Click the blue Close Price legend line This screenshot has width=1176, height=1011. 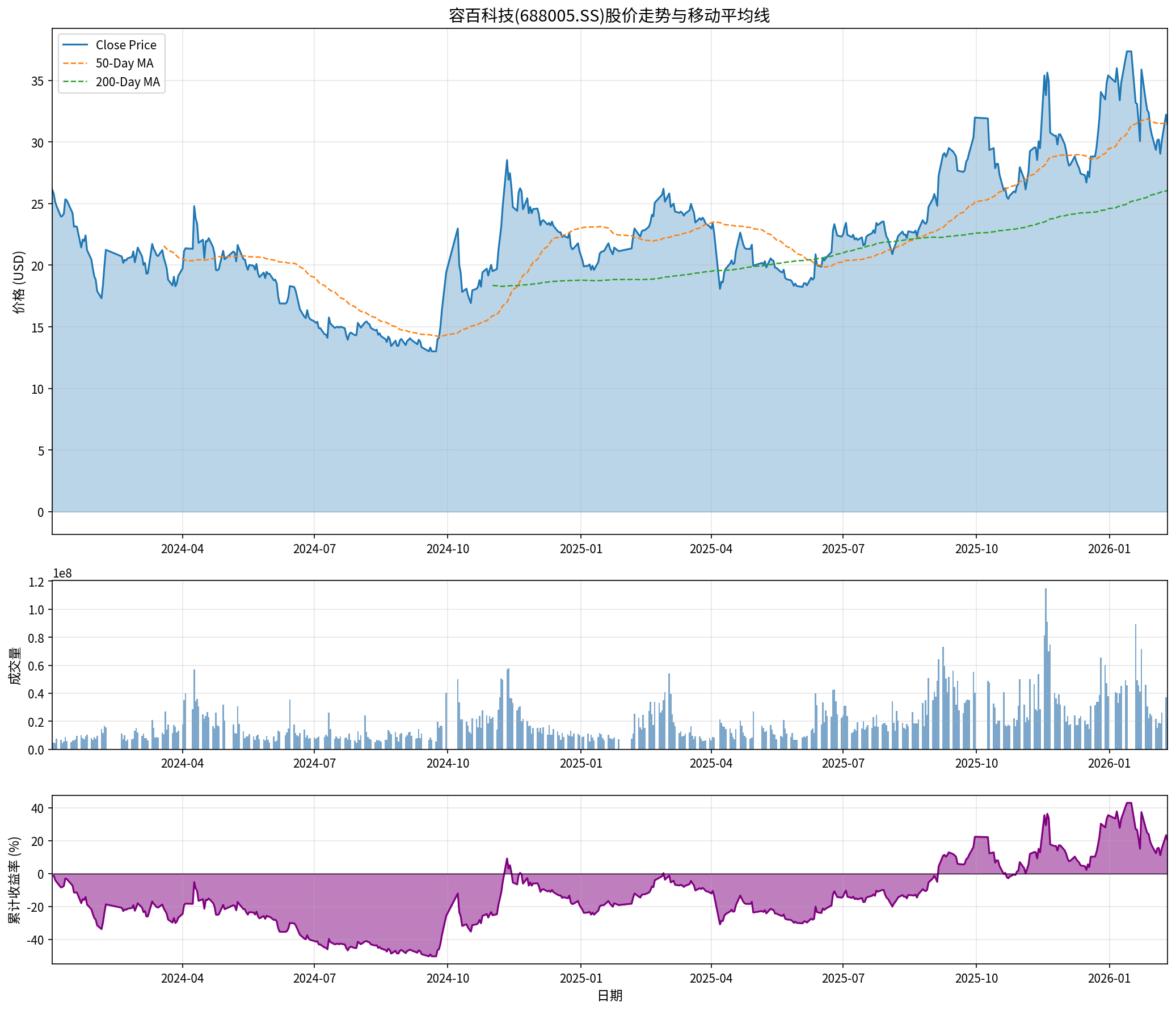point(75,45)
